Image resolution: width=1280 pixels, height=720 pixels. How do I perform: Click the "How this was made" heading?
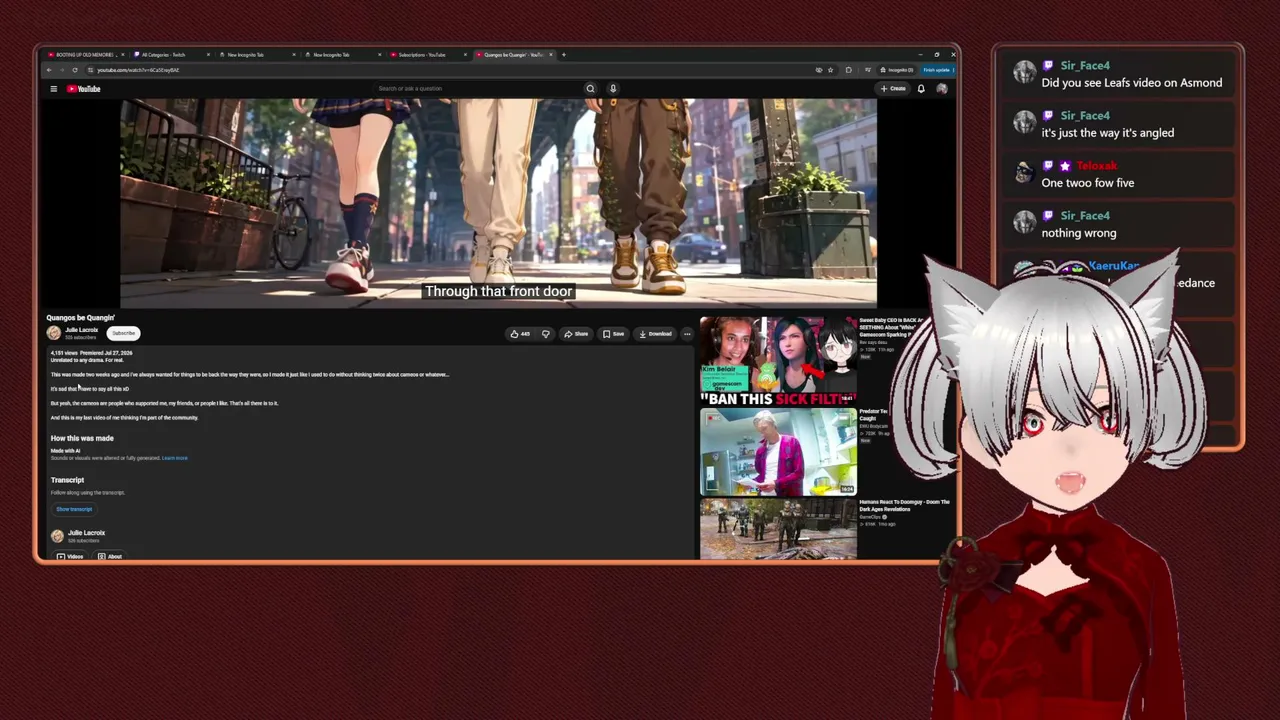[x=82, y=438]
